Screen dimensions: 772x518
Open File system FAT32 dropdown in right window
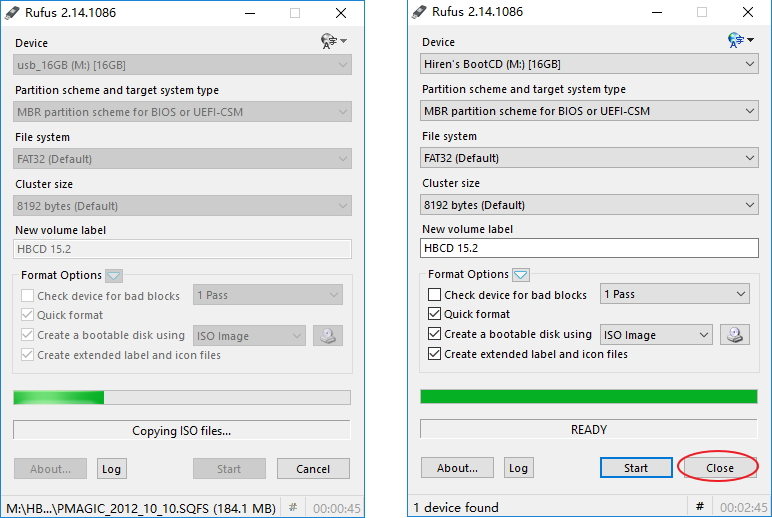coord(589,158)
